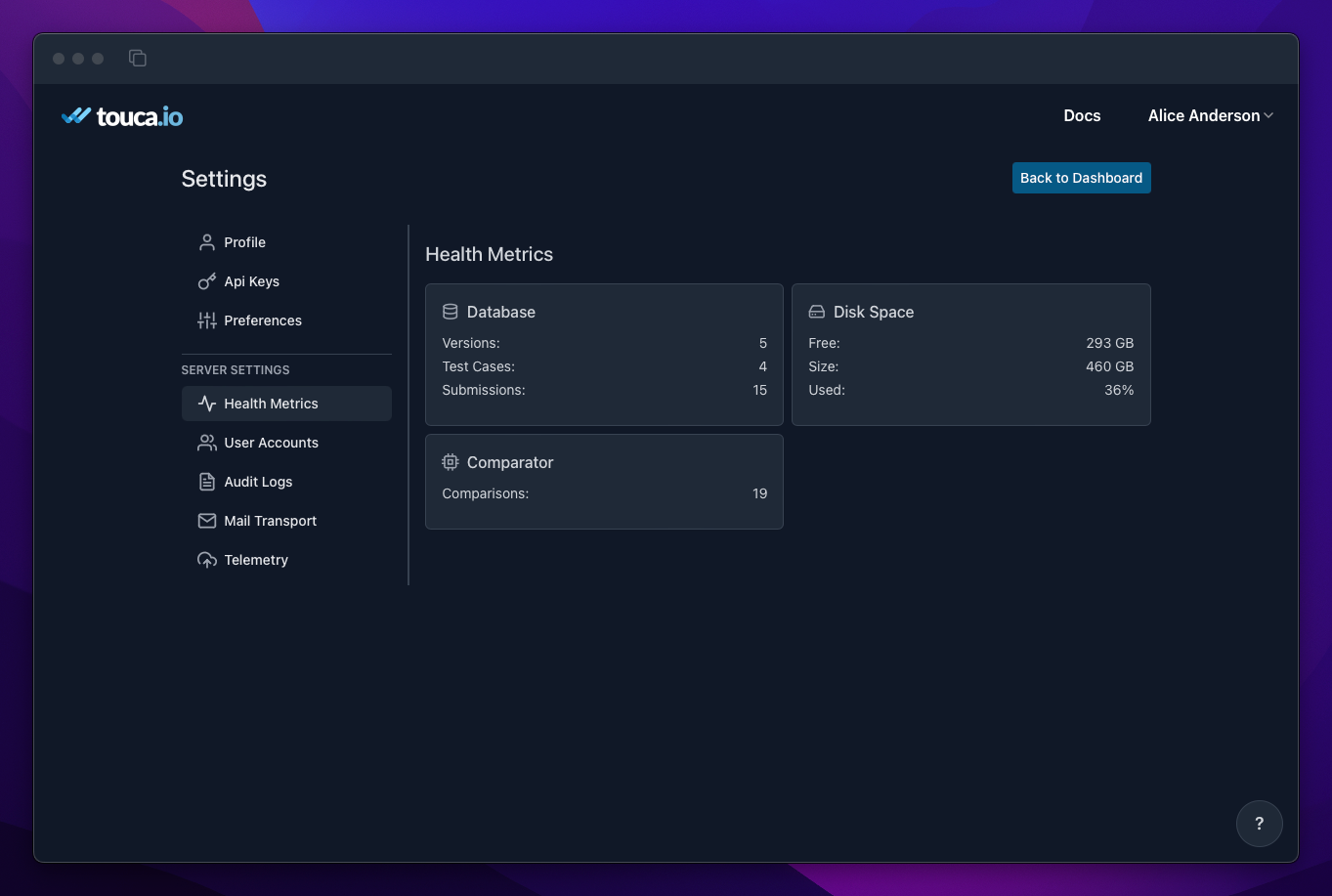Click the window tabs overview icon
Viewport: 1332px width, 896px height.
tap(138, 59)
